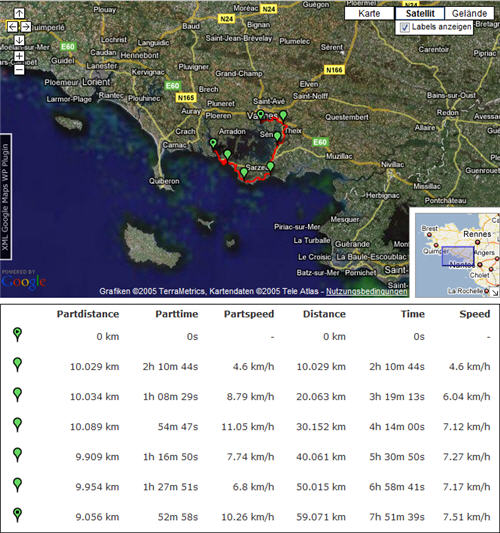
Task: Click the blue rectangle in overview map
Action: (458, 256)
